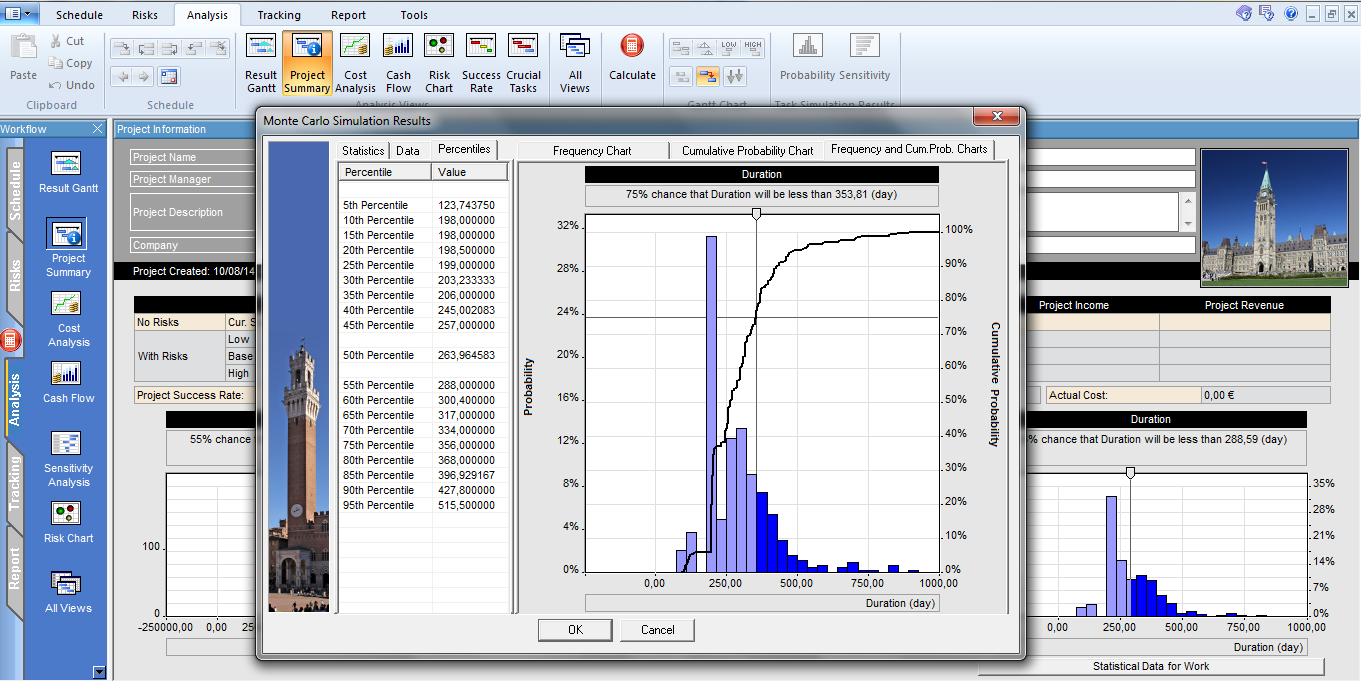Show the Success Rate view

point(481,63)
